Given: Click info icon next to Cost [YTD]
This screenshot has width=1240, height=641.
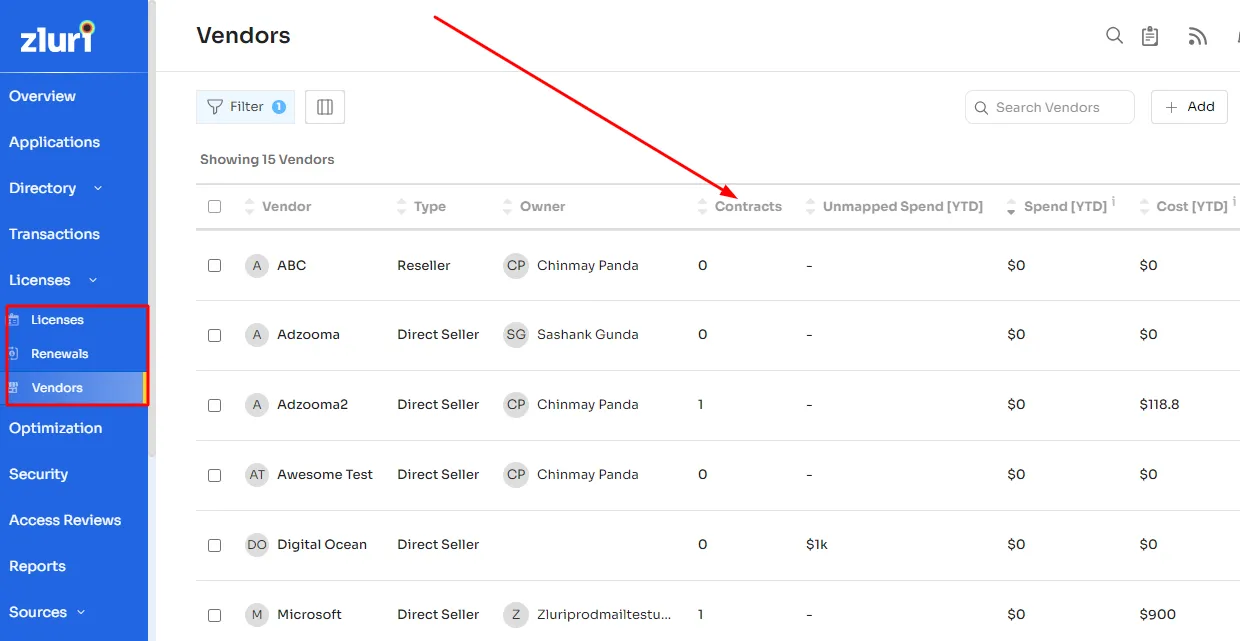Looking at the screenshot, I should tap(1235, 201).
